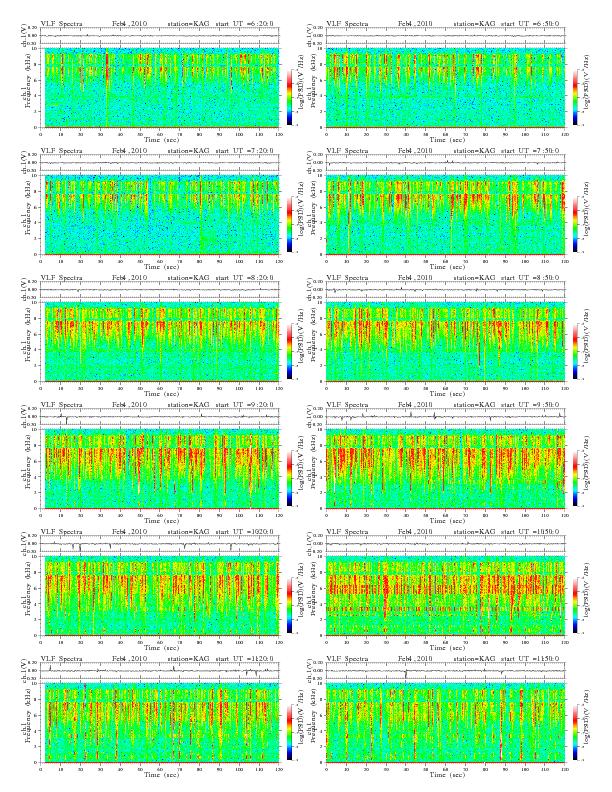Click the 'Time (sec)' label under 11:50:0 plot
This screenshot has height=792, width=612.
click(447, 775)
